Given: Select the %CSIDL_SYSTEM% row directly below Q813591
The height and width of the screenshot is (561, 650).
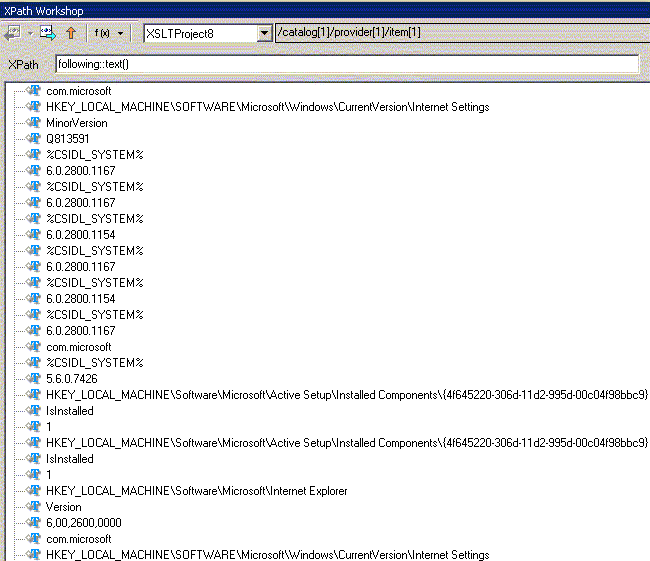Looking at the screenshot, I should 95,155.
